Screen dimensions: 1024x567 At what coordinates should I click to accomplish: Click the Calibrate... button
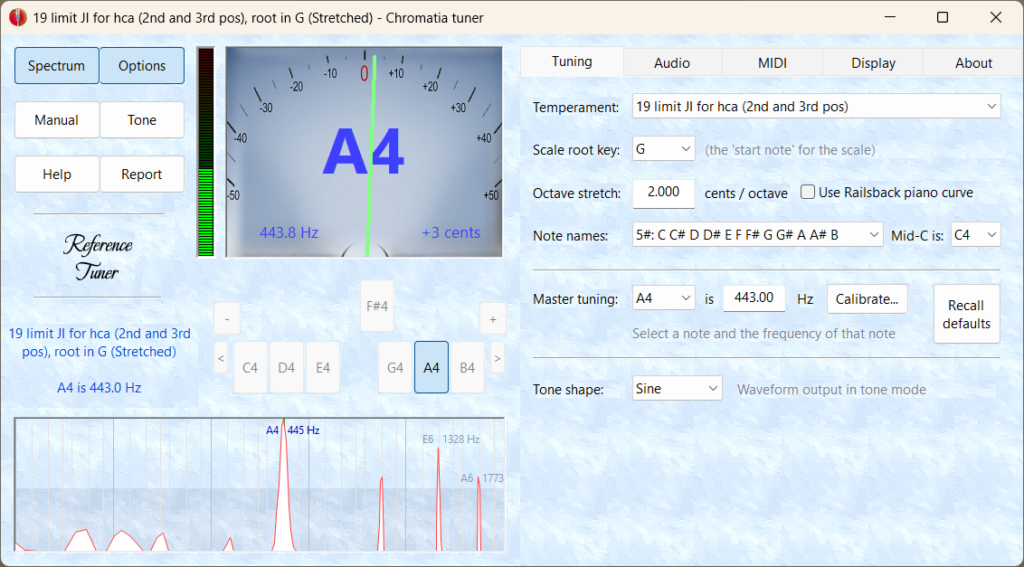(867, 299)
